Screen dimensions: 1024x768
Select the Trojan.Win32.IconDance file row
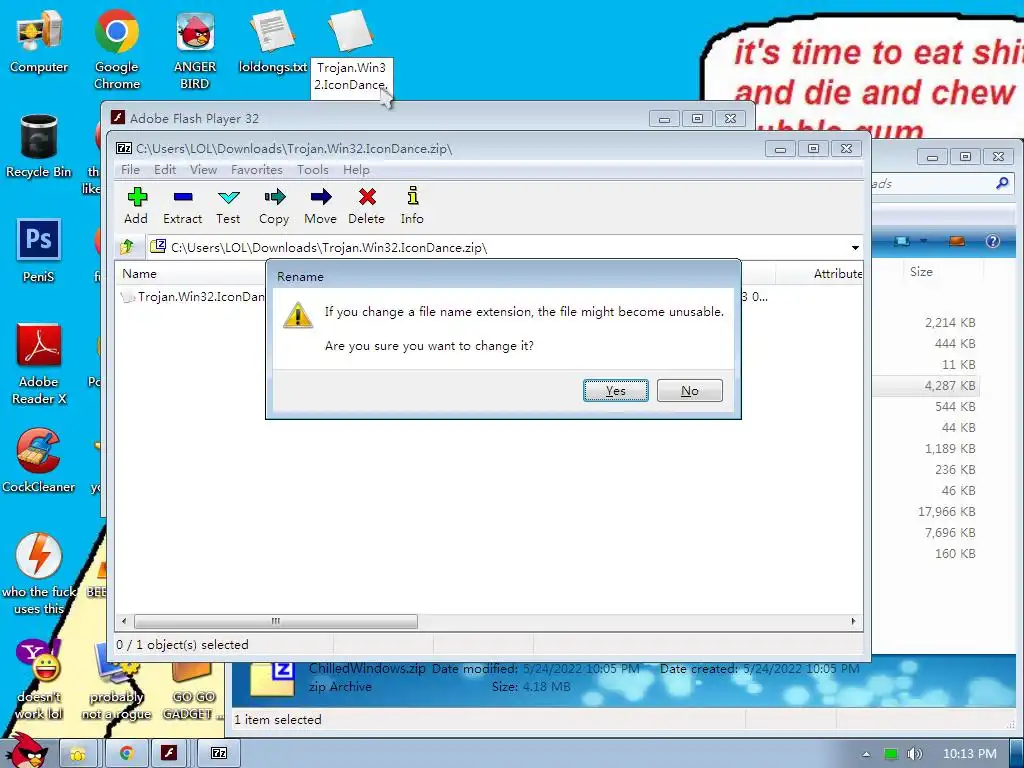click(x=193, y=296)
